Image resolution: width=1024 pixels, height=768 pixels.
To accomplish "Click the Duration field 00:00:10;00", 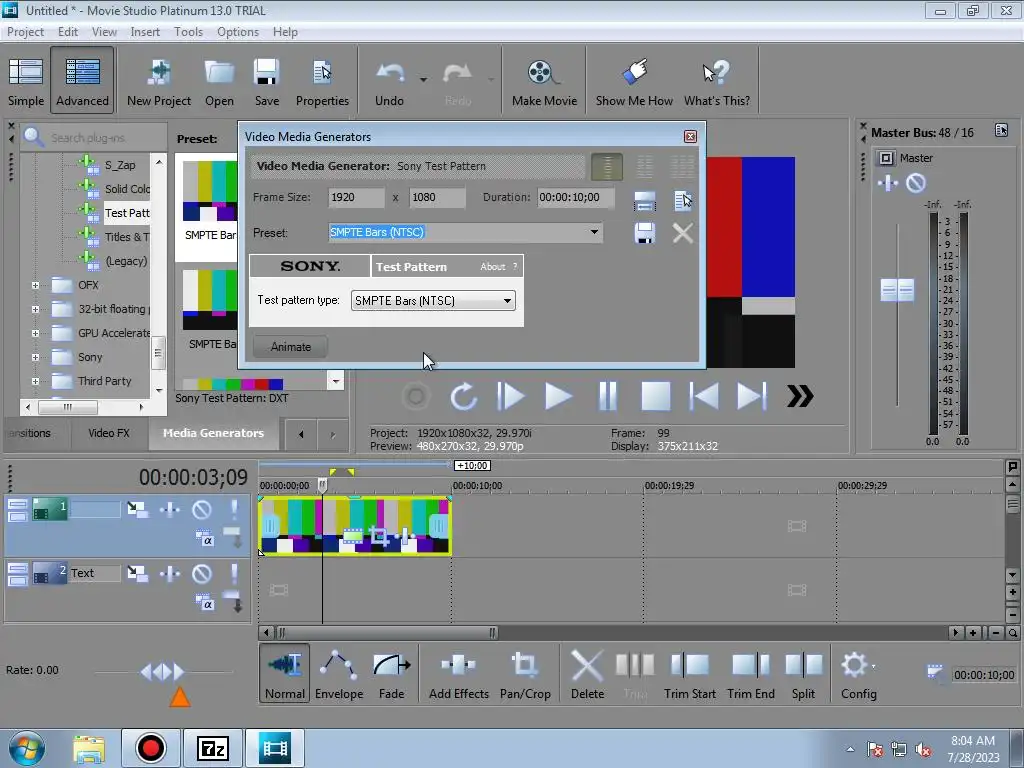I will 576,197.
